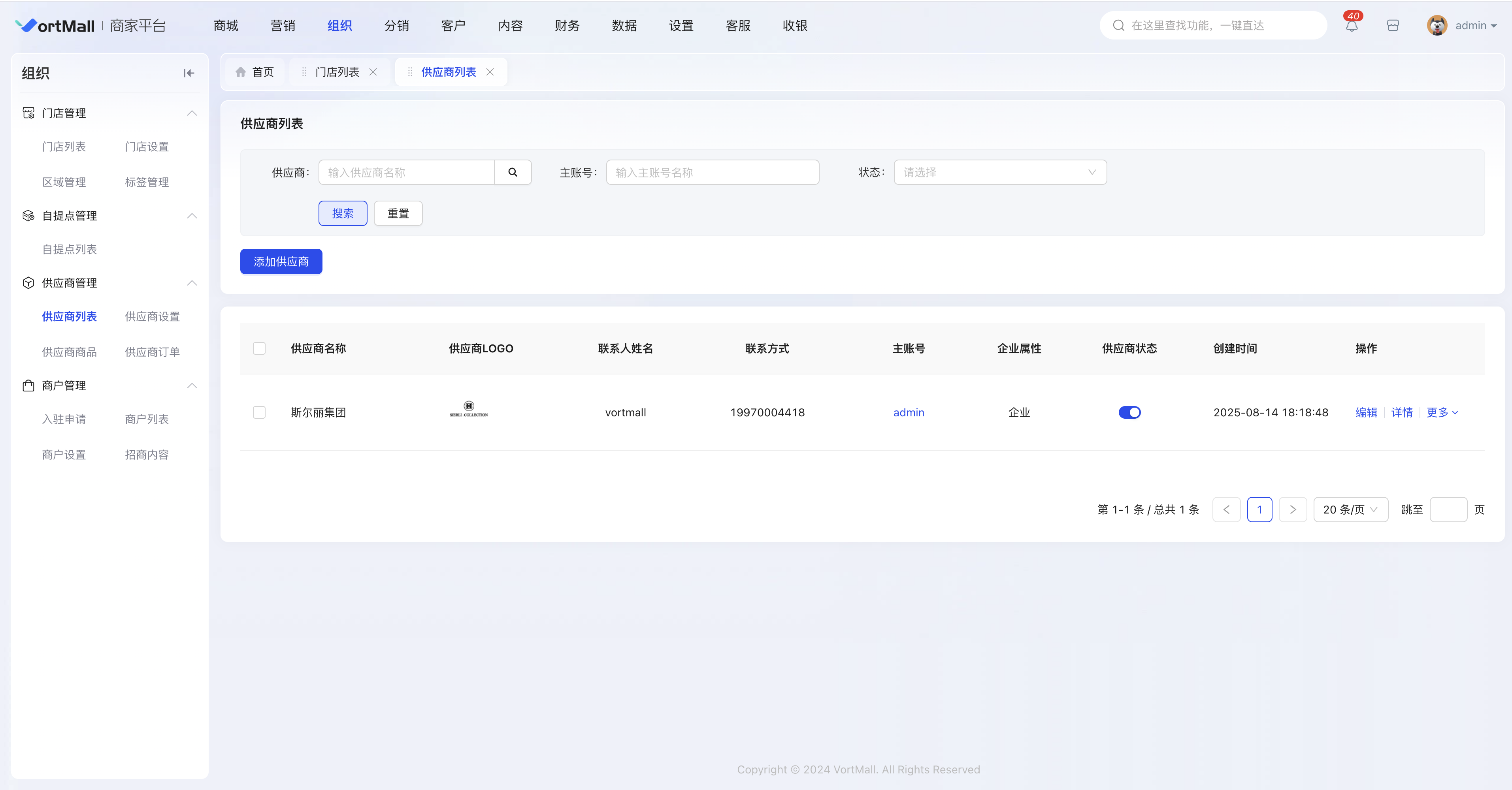
Task: Click the 添加供应商 button
Action: [281, 261]
